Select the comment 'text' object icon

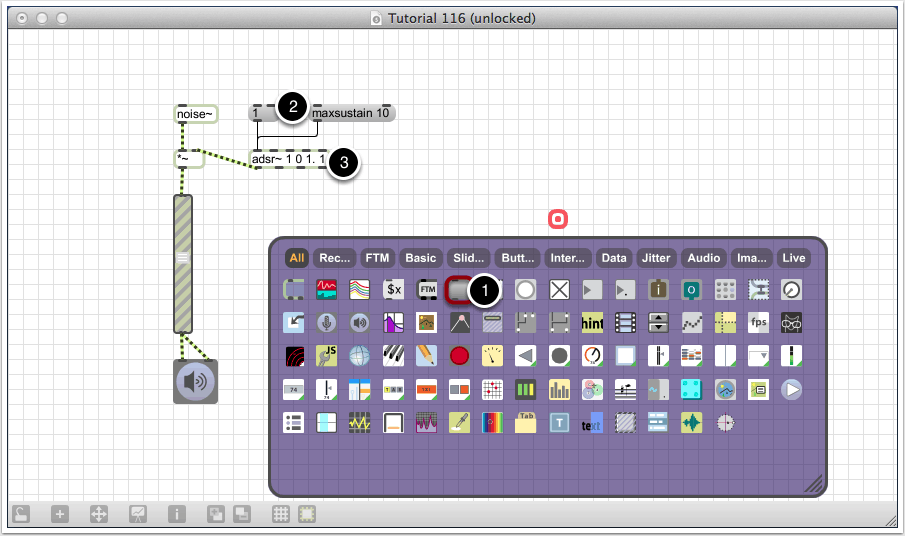point(592,423)
